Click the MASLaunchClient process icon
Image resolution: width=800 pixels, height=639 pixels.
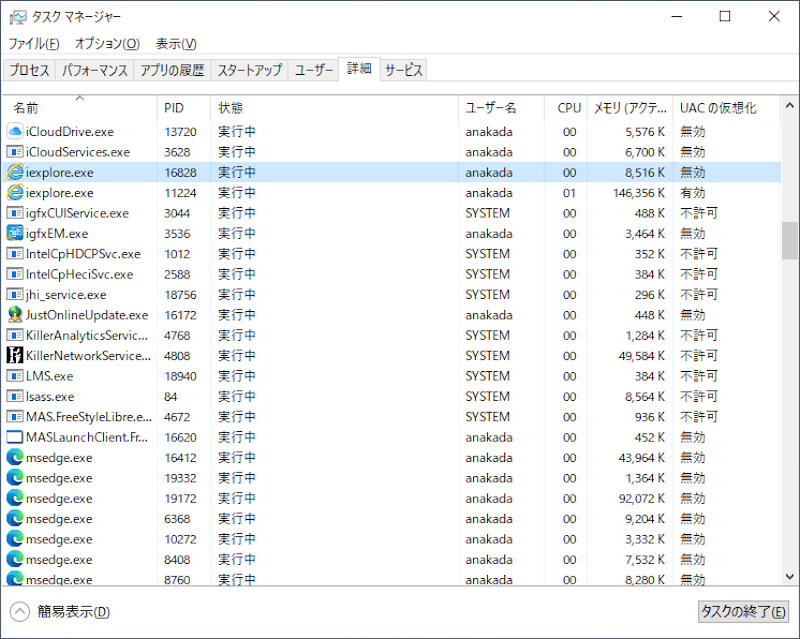coord(15,437)
